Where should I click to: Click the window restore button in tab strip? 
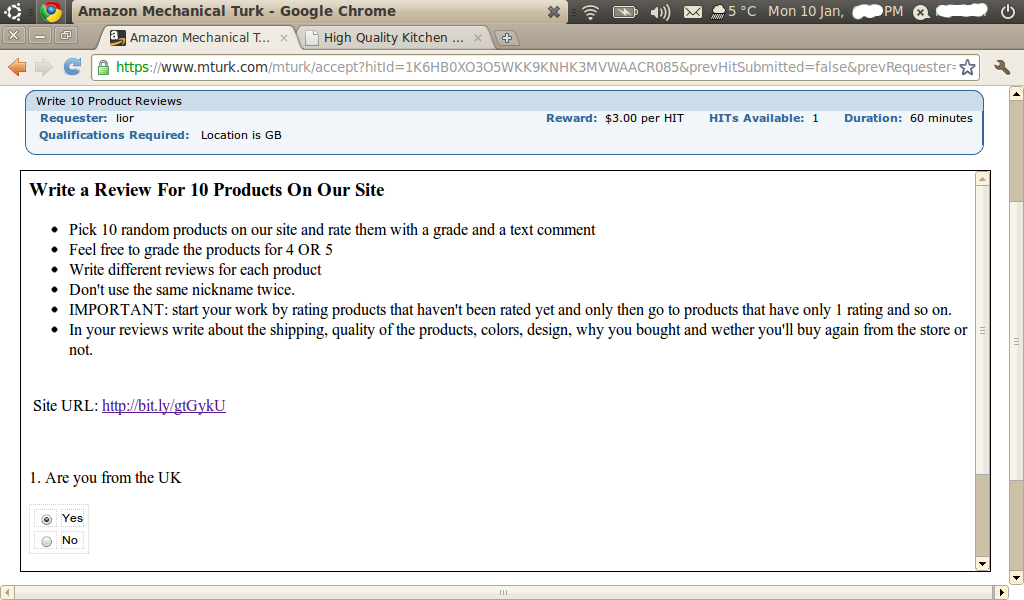pos(65,36)
